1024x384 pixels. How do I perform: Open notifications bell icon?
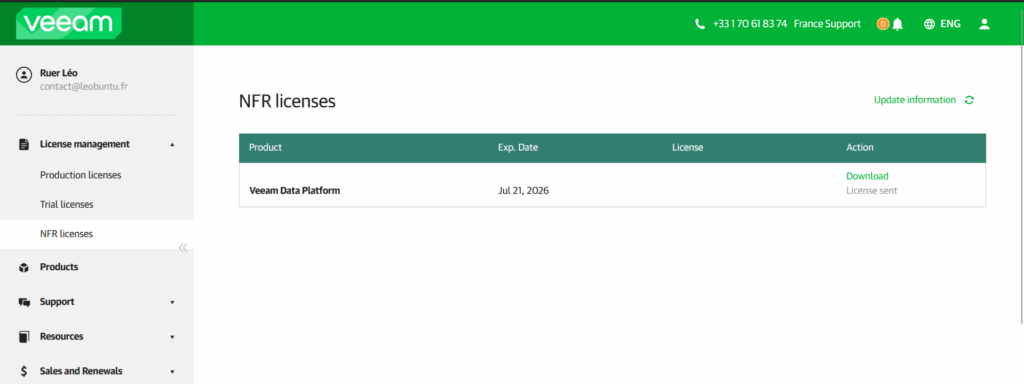coord(898,24)
